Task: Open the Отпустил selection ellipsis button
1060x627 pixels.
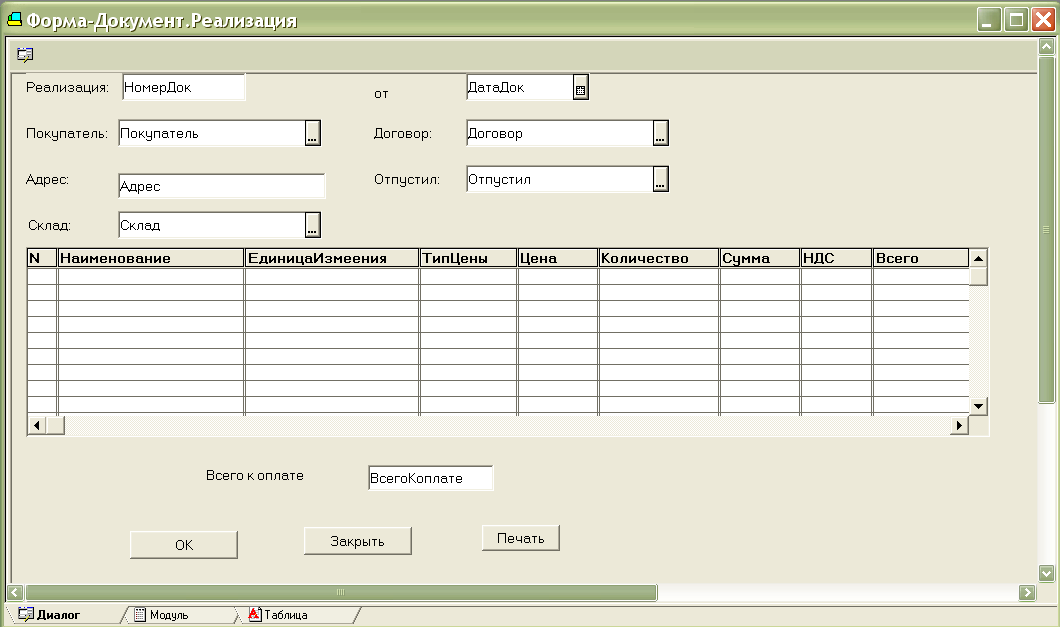Action: [660, 180]
